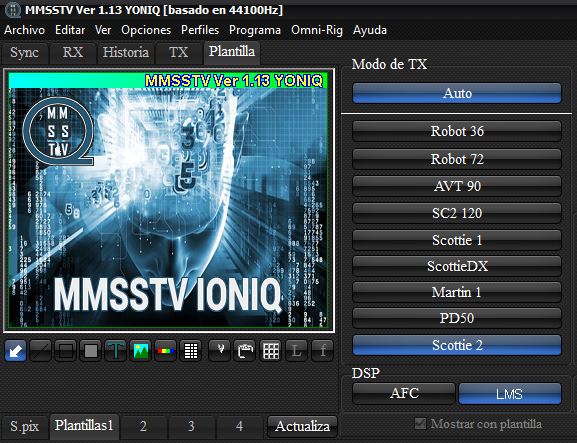Click the clipboard paste icon
This screenshot has height=443, width=577.
coord(245,351)
